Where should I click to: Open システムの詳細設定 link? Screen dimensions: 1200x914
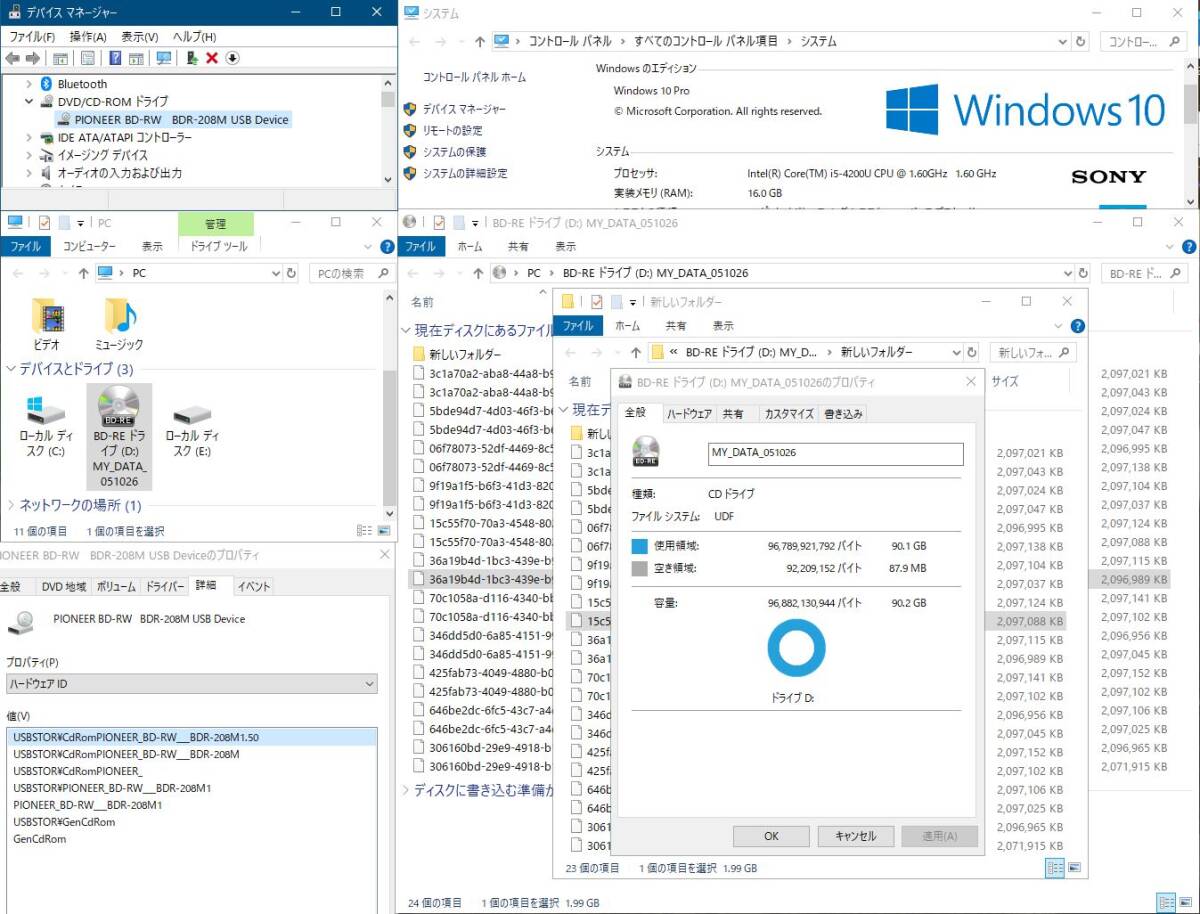[x=465, y=173]
